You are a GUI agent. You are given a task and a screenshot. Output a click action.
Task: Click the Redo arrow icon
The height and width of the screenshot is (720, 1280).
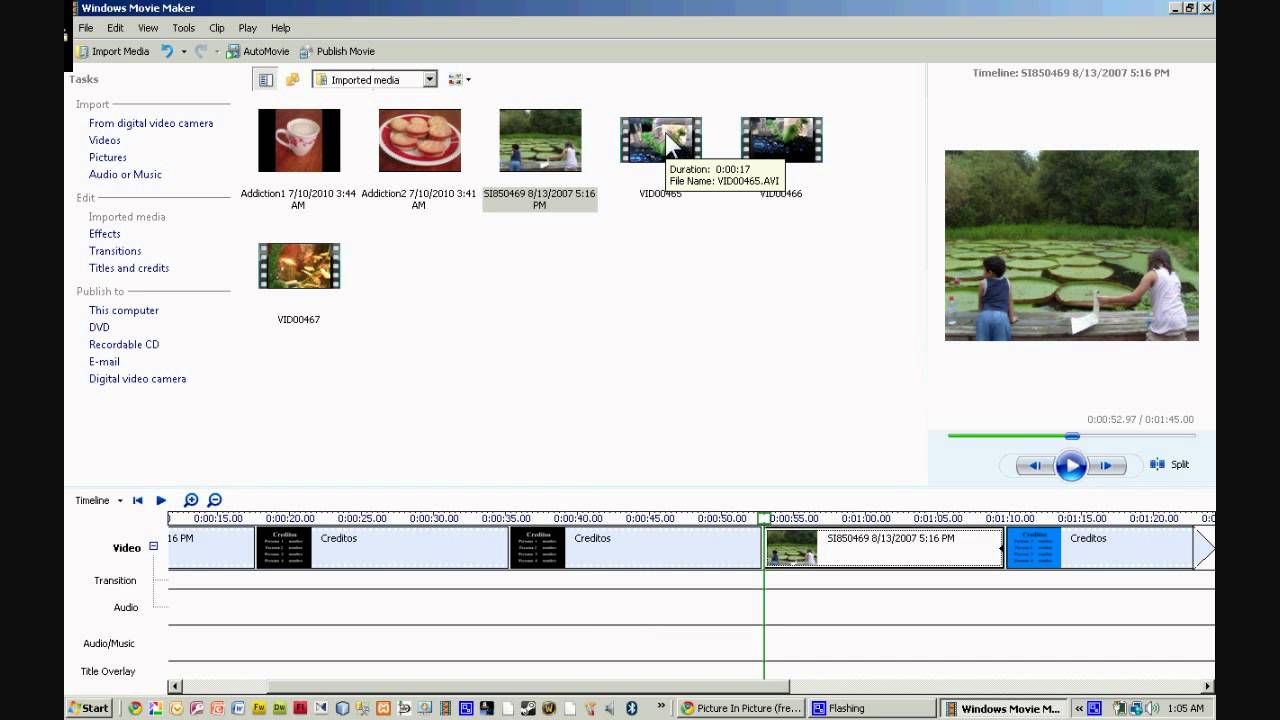[201, 51]
